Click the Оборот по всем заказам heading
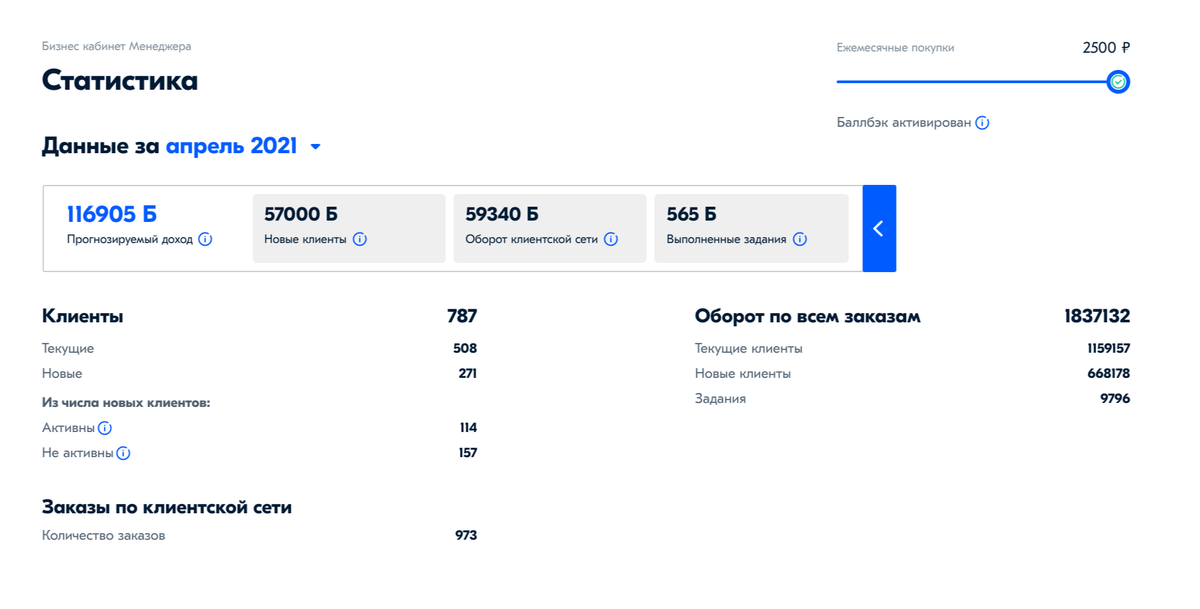Screen dimensions: 1200x609 (808, 316)
